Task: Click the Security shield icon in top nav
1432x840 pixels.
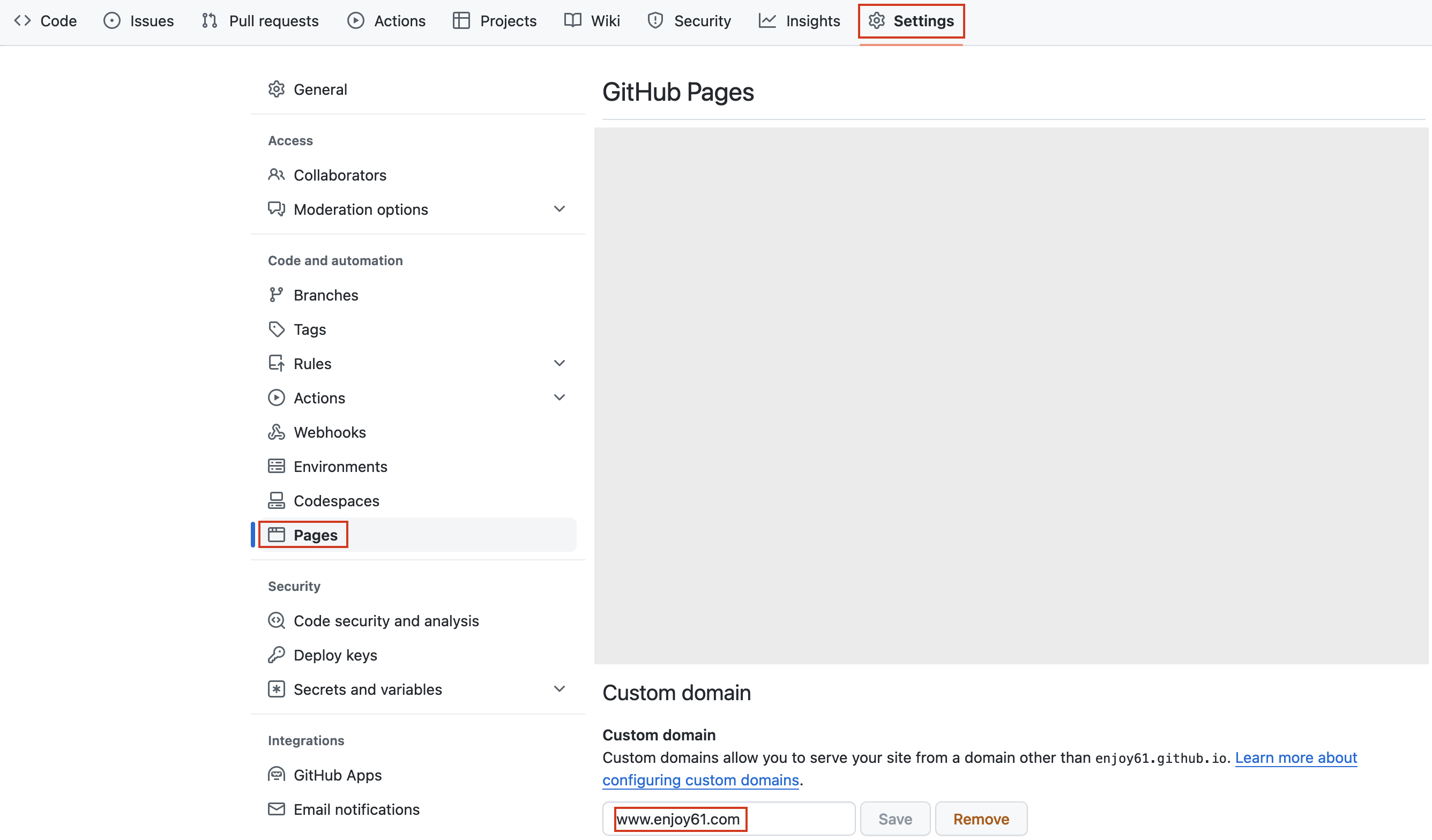Action: coord(656,21)
